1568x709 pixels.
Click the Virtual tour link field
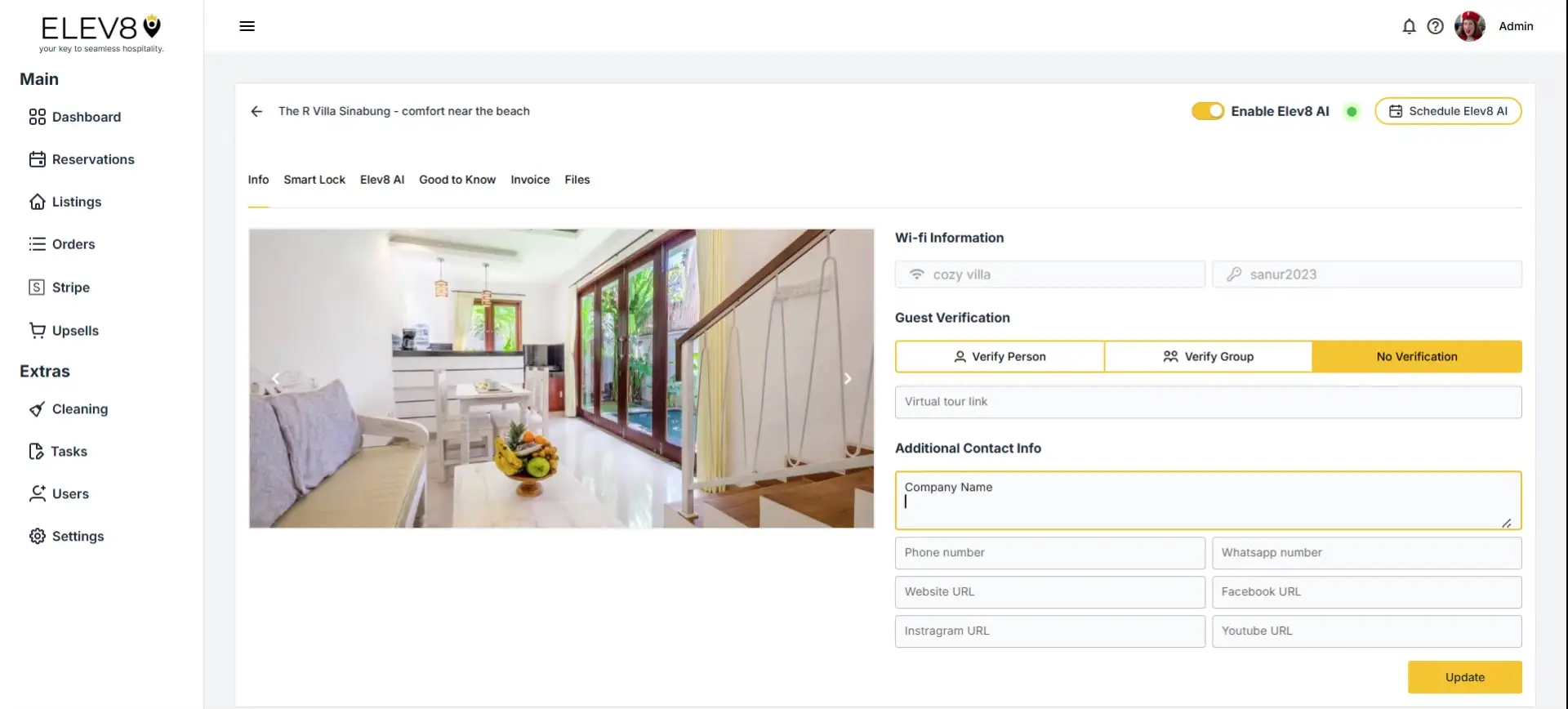coord(1208,402)
